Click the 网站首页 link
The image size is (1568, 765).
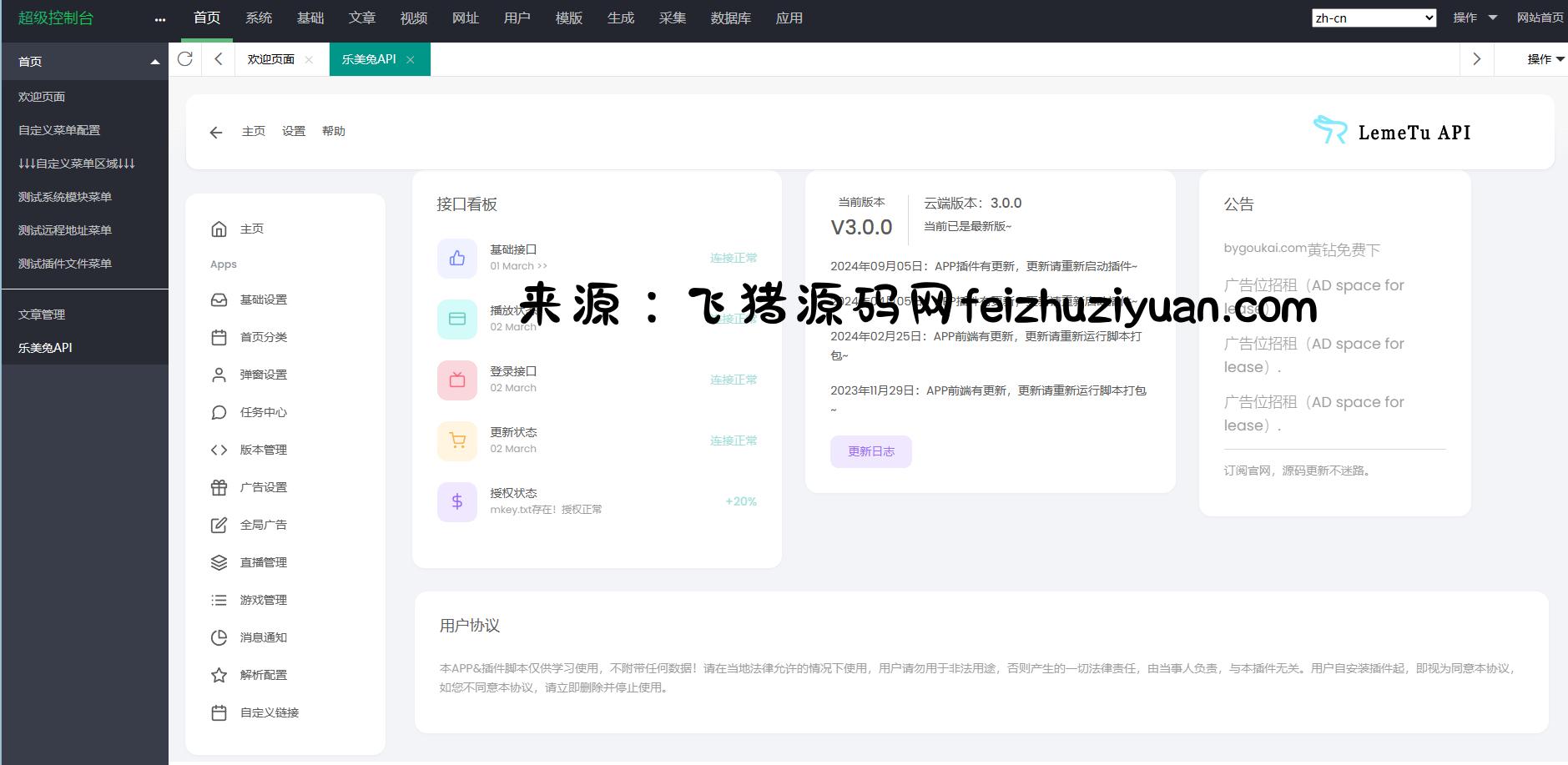1540,18
